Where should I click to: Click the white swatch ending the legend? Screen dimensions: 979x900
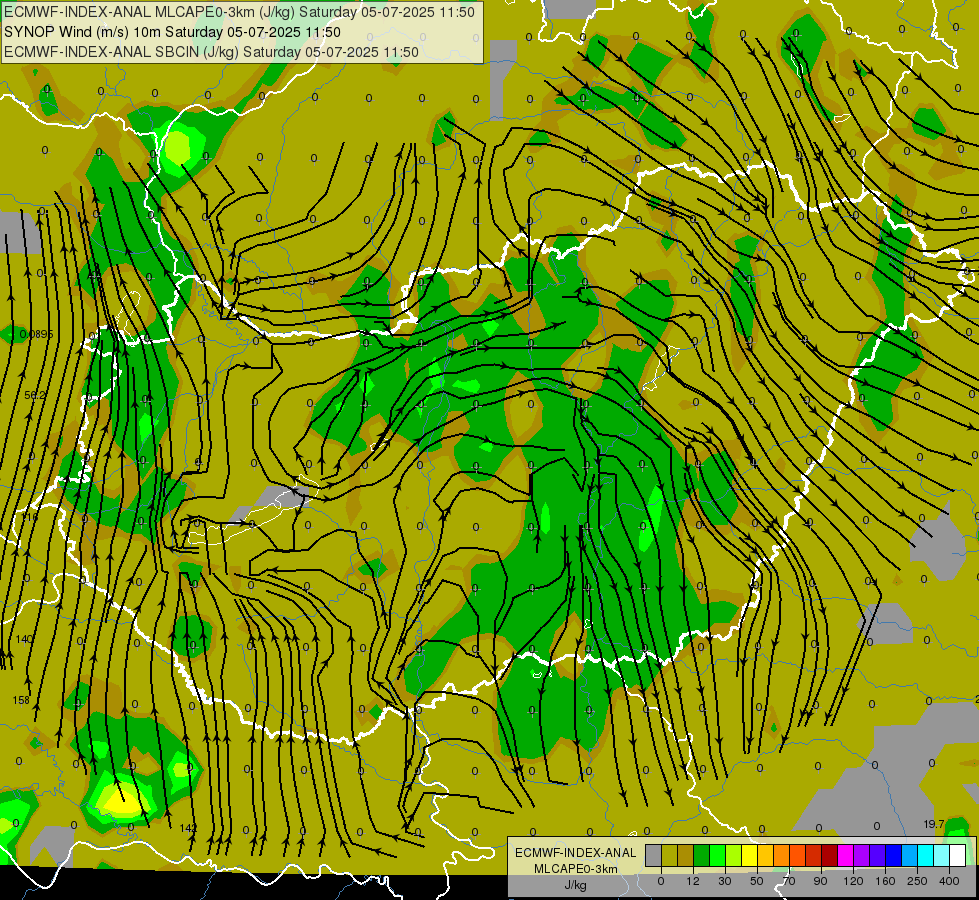958,855
